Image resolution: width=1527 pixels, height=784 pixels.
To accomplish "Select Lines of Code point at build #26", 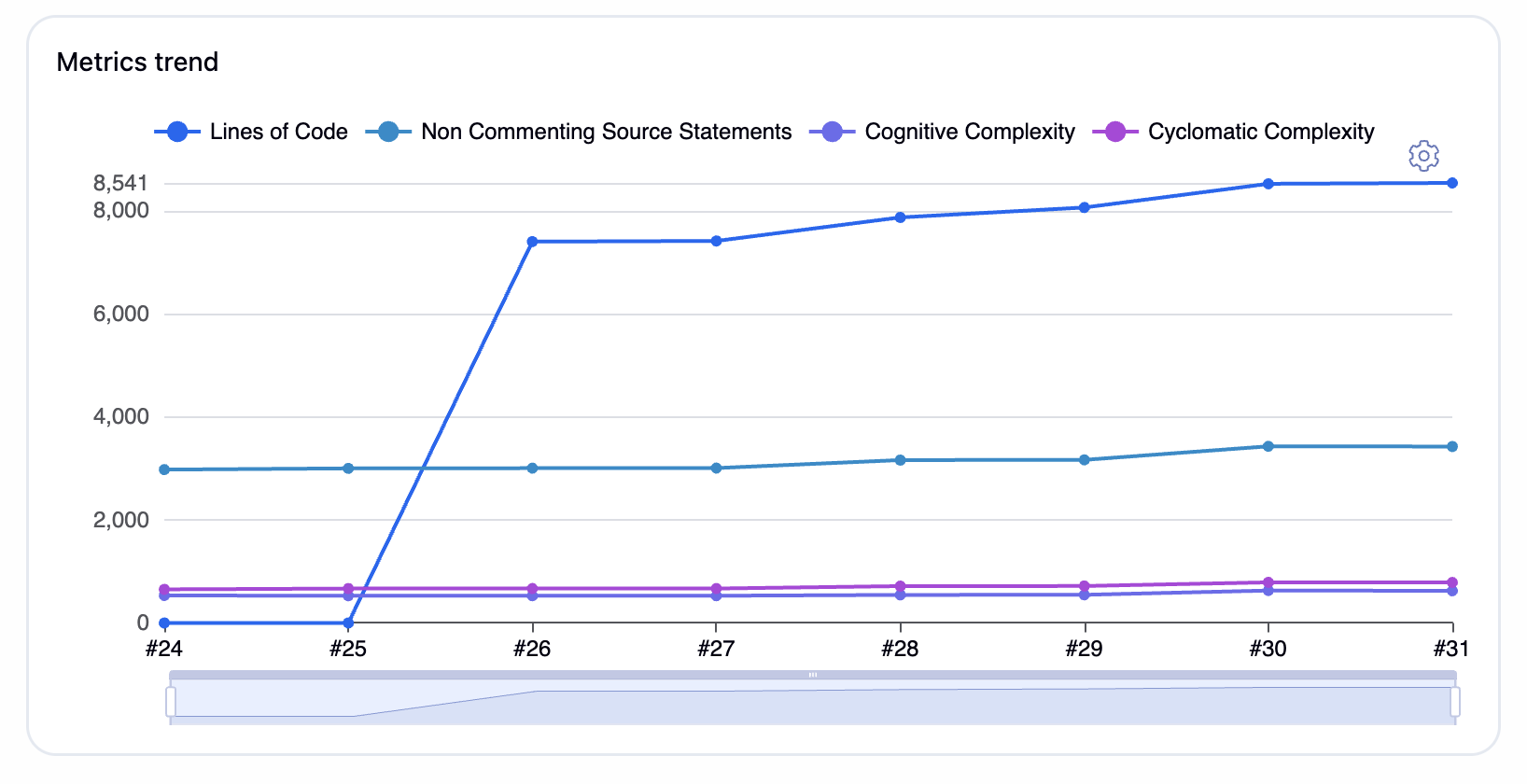I will click(532, 242).
